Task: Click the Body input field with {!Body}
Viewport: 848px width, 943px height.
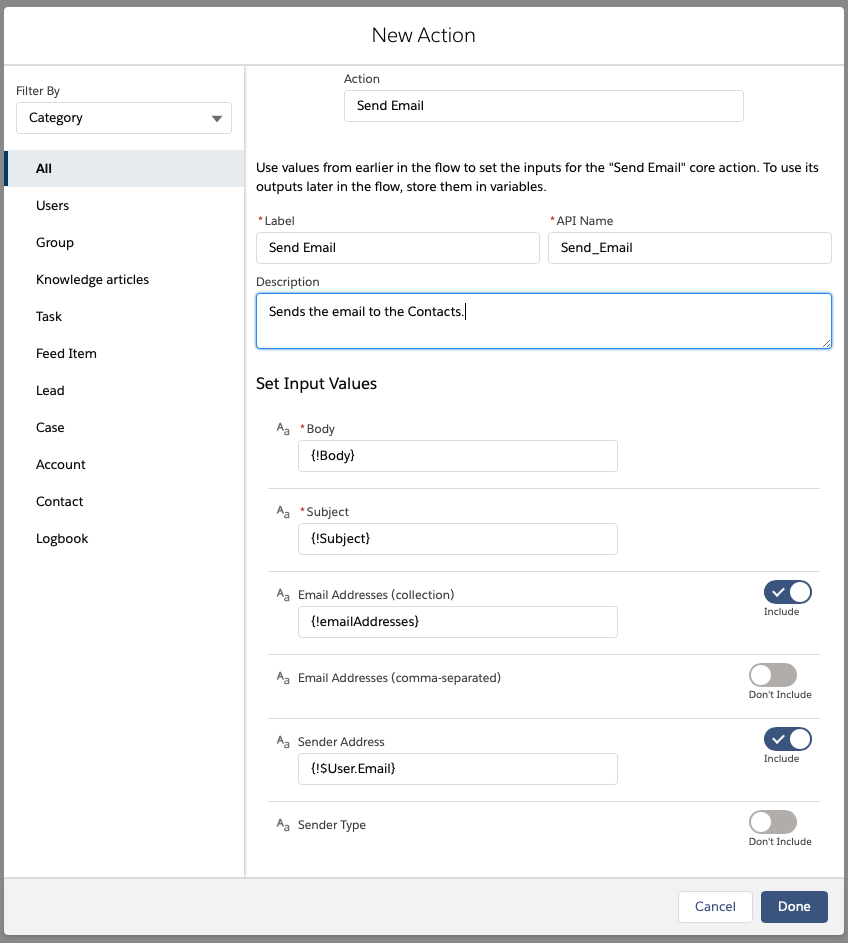Action: coord(458,456)
